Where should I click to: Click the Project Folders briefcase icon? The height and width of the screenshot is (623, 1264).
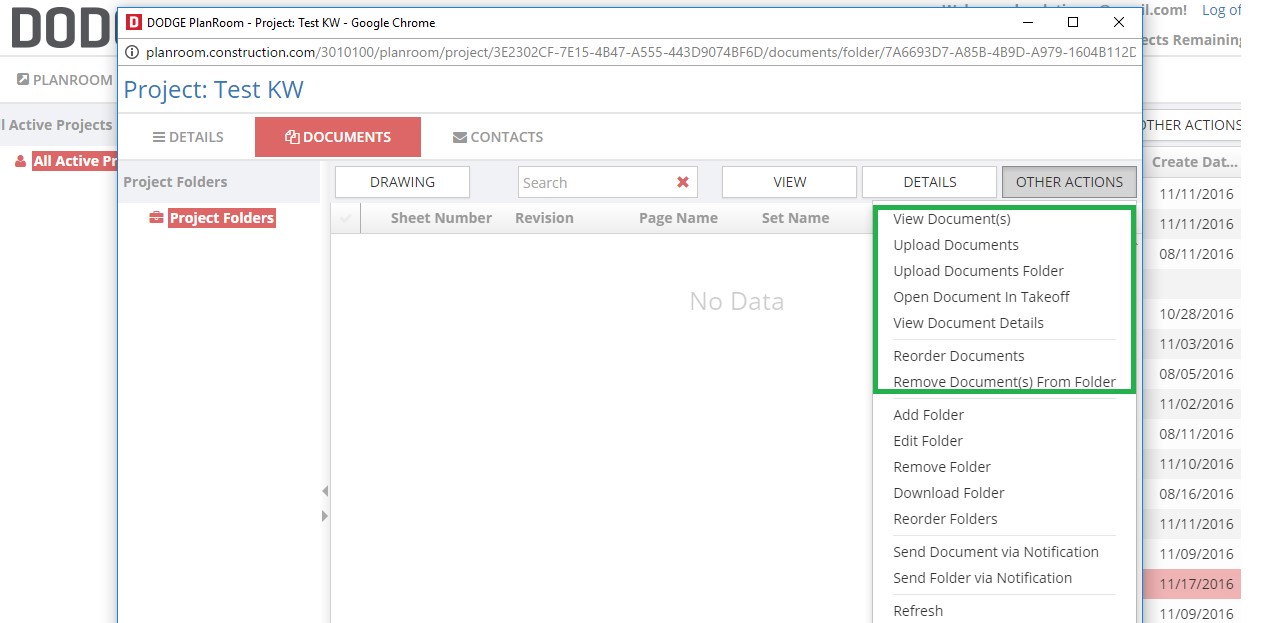pos(156,218)
